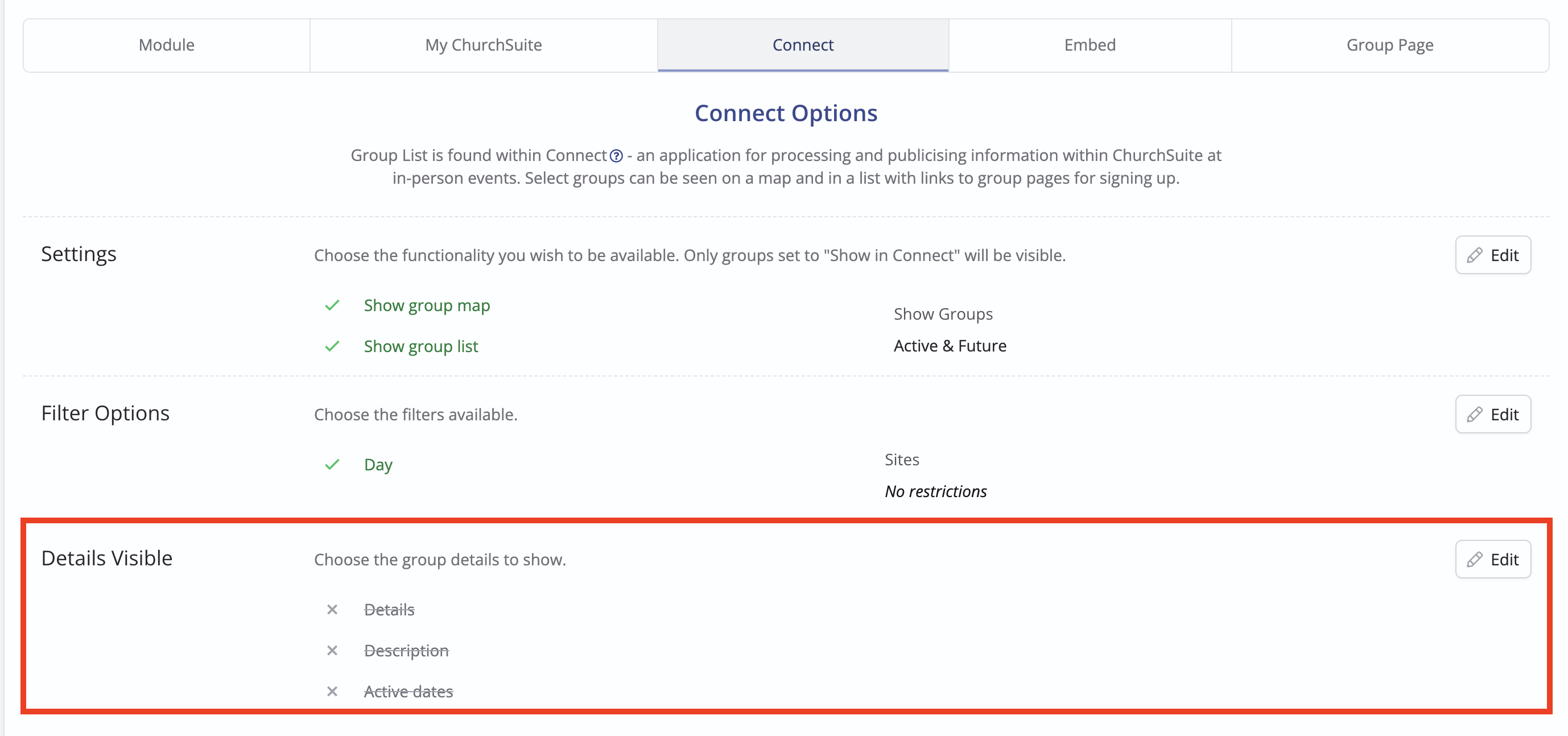The image size is (1568, 736).
Task: Select the Embed tab
Action: 1090,45
